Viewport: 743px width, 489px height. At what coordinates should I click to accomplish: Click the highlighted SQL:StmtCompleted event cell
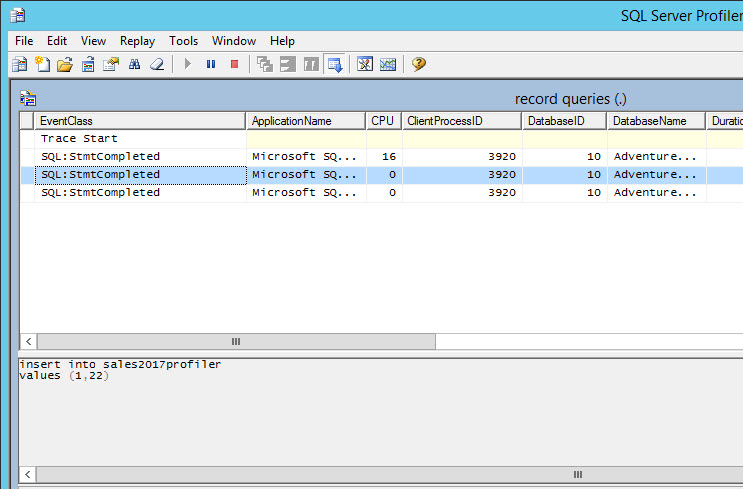tap(141, 175)
